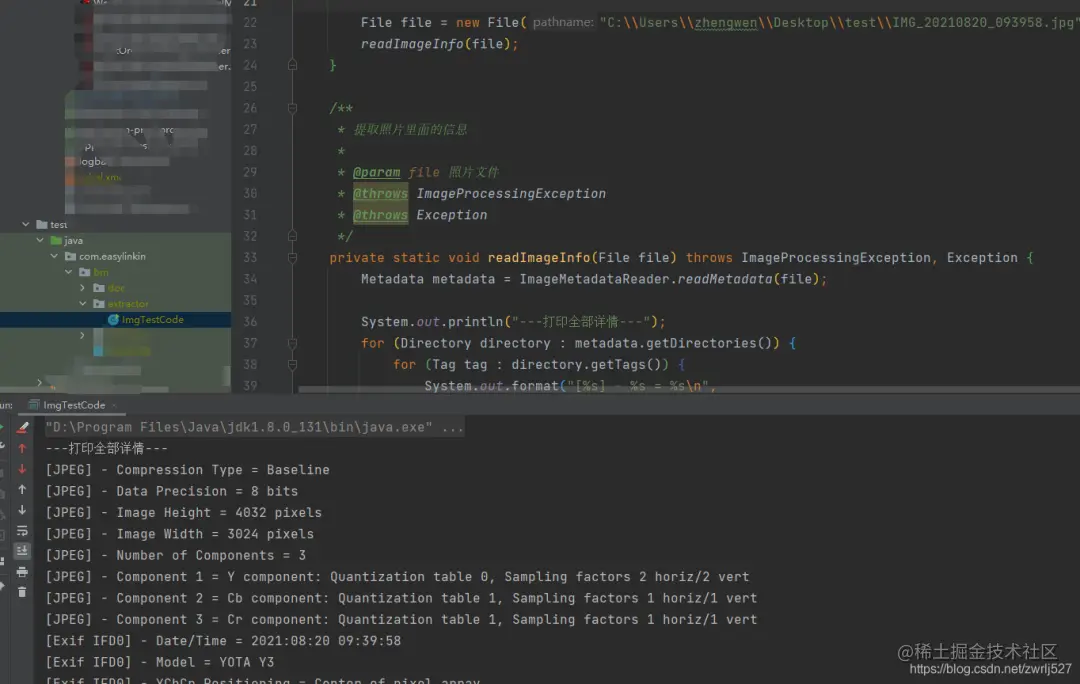Click the readImageInfo method name in declaration
1080x684 pixels.
click(539, 258)
